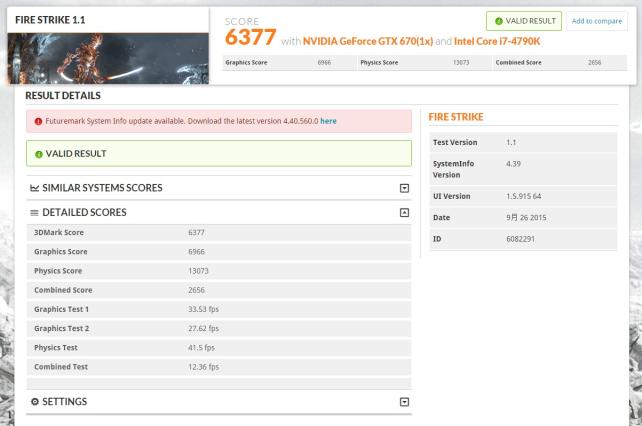Click the 41.5 fps value
Image resolution: width=642 pixels, height=426 pixels.
tap(201, 348)
